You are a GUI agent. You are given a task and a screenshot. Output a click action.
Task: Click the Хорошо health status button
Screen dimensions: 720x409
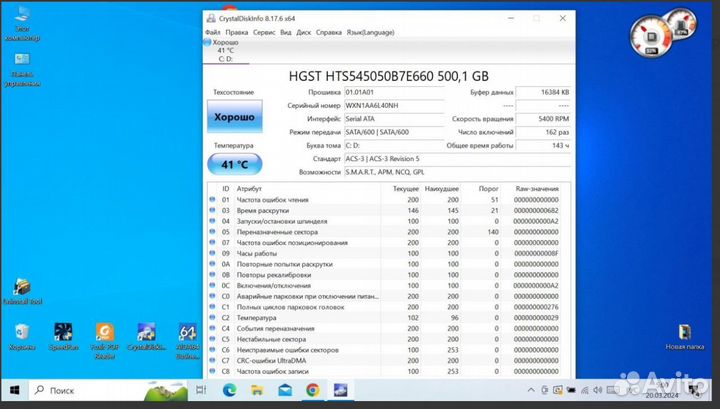[235, 117]
